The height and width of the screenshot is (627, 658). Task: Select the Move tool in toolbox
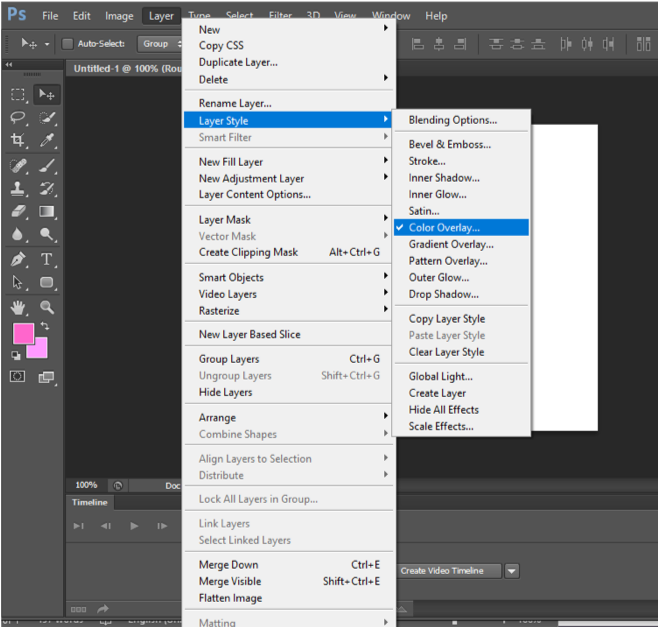(x=47, y=94)
